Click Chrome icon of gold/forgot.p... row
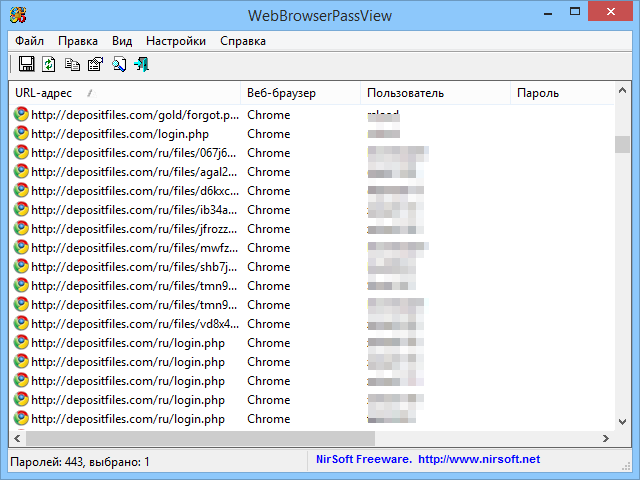Viewport: 640px width, 480px height. pyautogui.click(x=21, y=115)
